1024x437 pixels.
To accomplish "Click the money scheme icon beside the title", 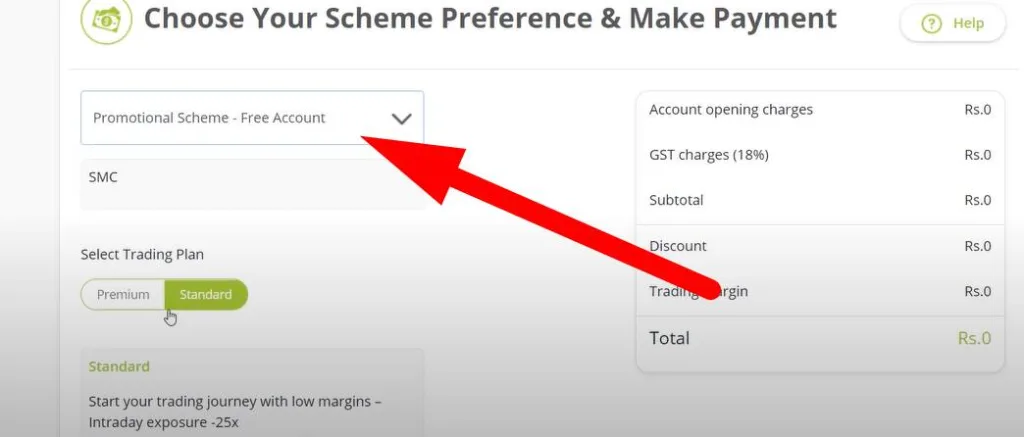I will (x=106, y=21).
